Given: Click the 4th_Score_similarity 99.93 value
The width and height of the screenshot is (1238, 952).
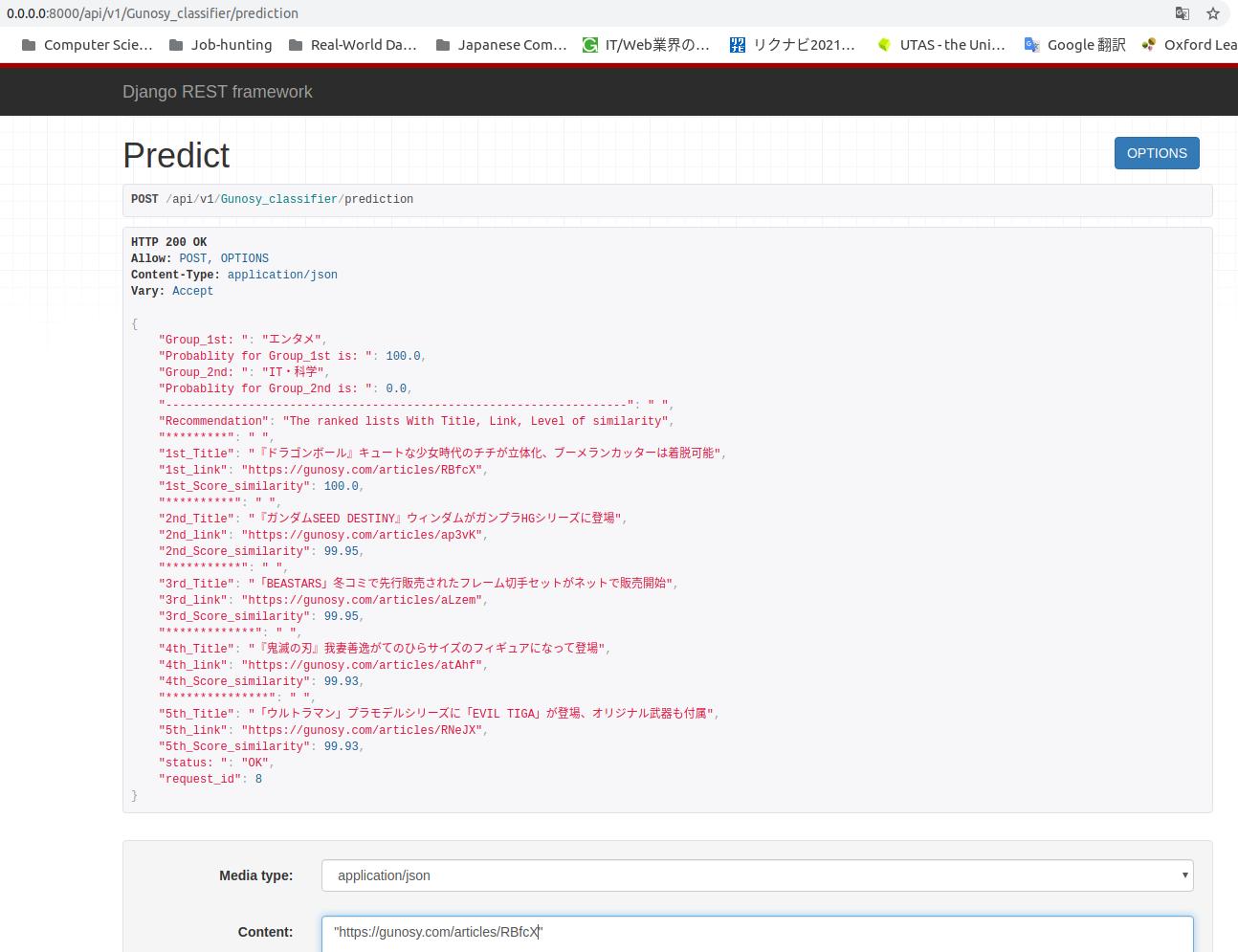Looking at the screenshot, I should (x=342, y=681).
